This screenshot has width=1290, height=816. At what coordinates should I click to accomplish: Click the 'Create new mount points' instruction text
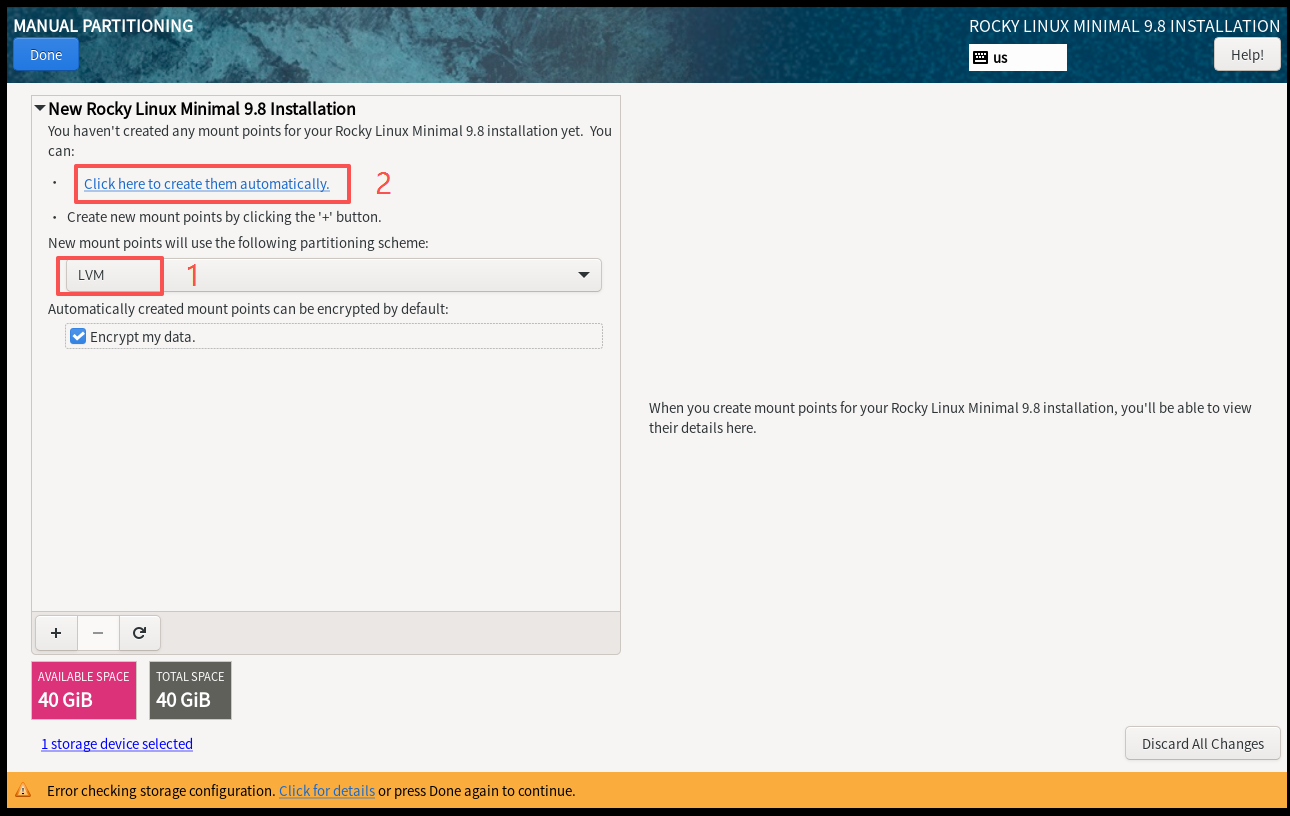(x=224, y=217)
